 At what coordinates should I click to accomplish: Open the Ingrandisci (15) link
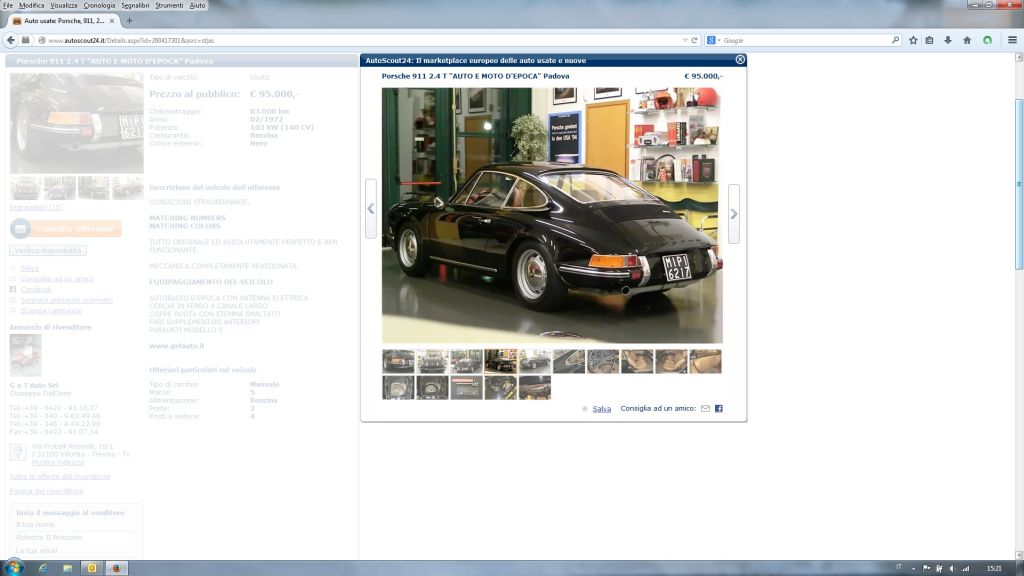(x=36, y=207)
